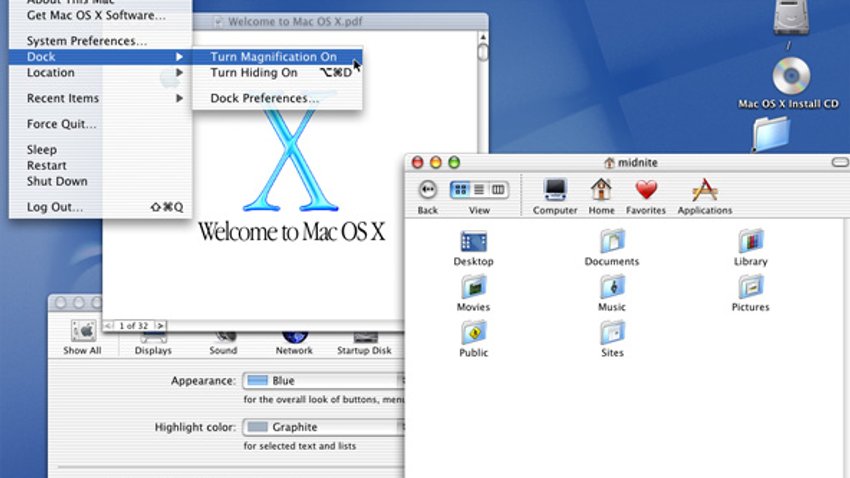
Task: Zoom the midnite window with green button
Action: coord(454,162)
